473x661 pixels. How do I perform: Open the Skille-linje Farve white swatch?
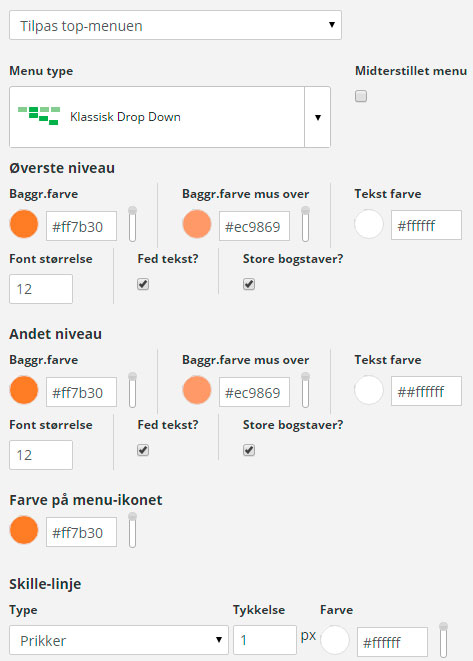click(x=335, y=640)
